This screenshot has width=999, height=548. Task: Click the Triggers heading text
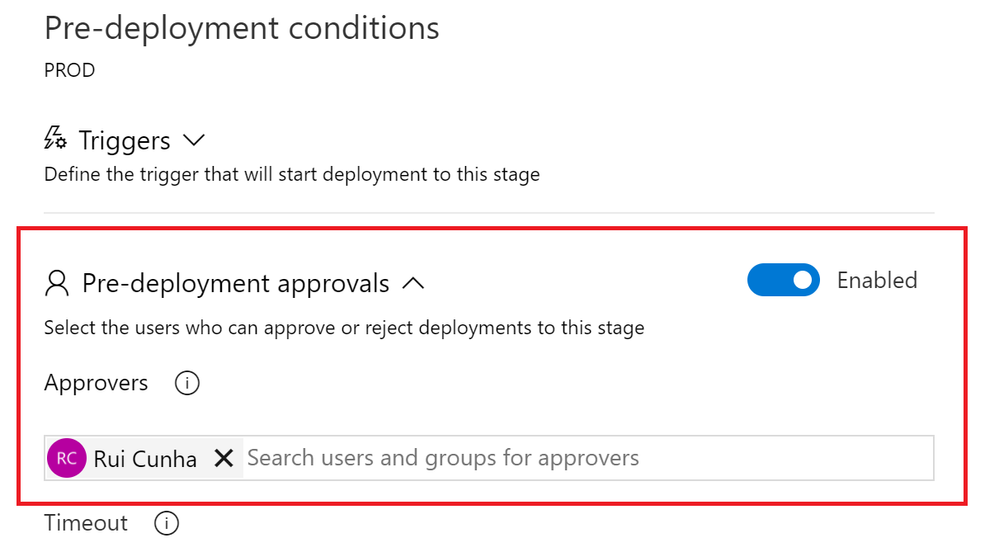point(124,140)
